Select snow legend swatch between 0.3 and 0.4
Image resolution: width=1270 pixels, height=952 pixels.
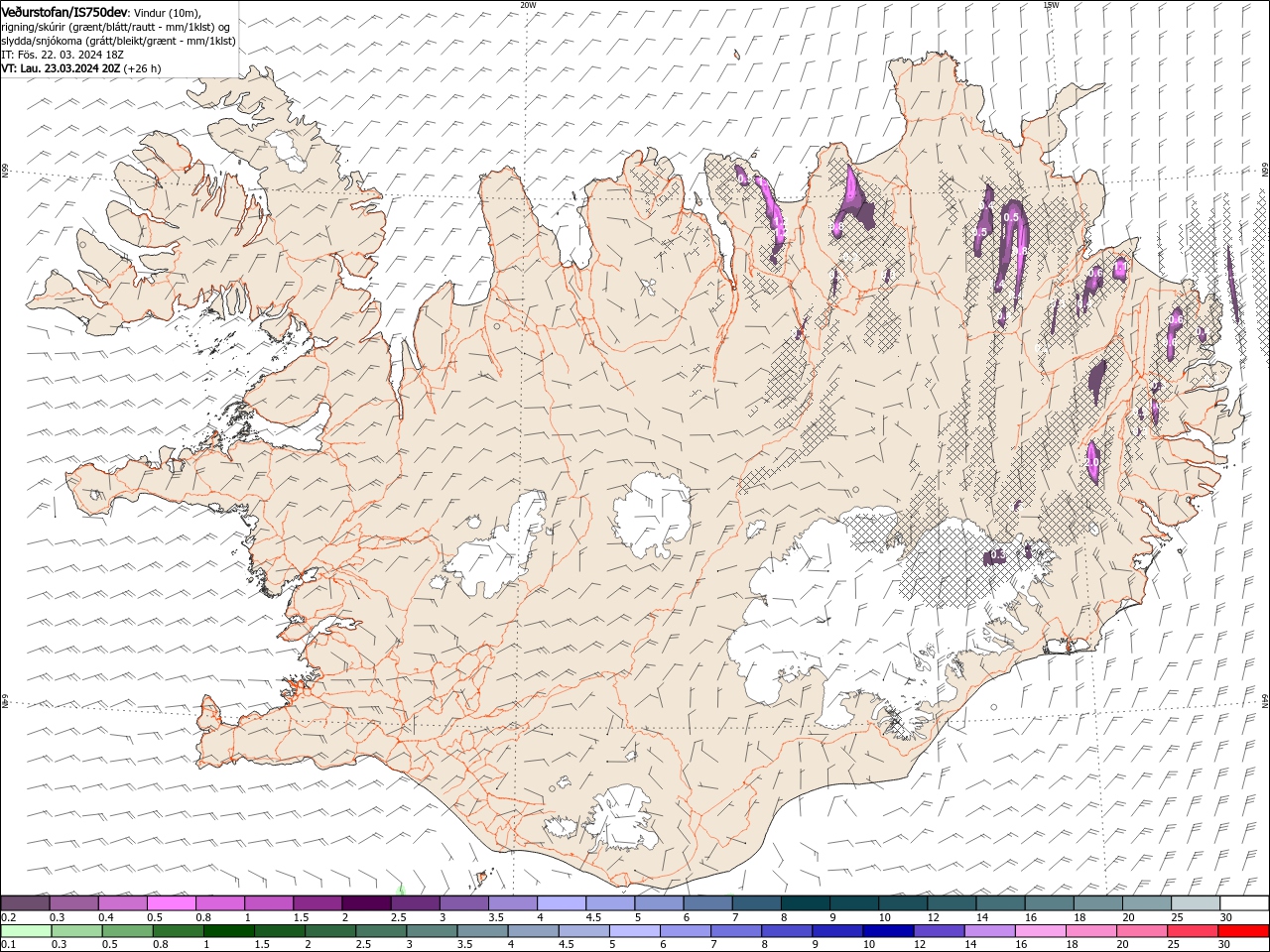pos(73,903)
